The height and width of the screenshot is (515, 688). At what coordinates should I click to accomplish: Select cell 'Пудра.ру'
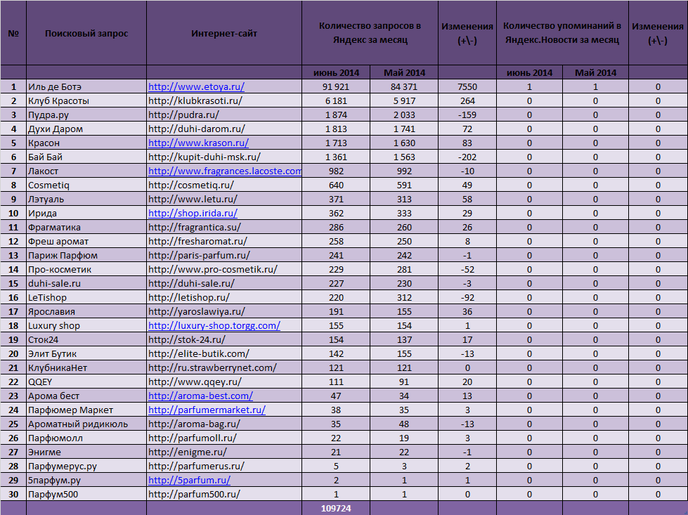pyautogui.click(x=86, y=115)
